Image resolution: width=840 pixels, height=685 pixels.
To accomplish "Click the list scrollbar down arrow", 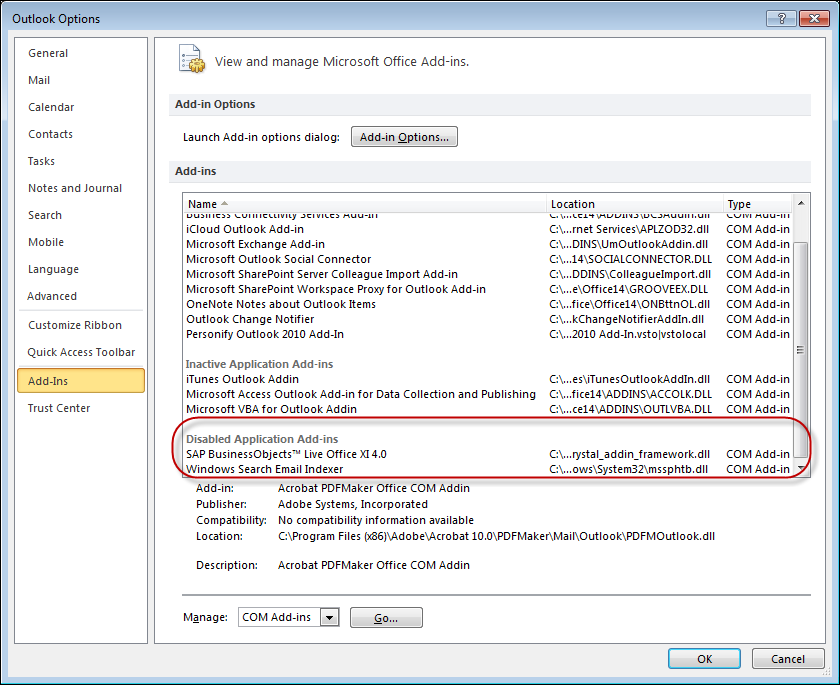I will (801, 468).
